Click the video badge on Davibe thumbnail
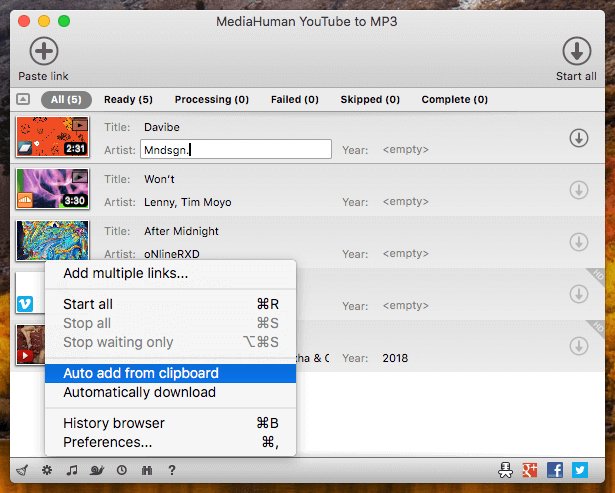This screenshot has height=493, width=615. click(80, 125)
